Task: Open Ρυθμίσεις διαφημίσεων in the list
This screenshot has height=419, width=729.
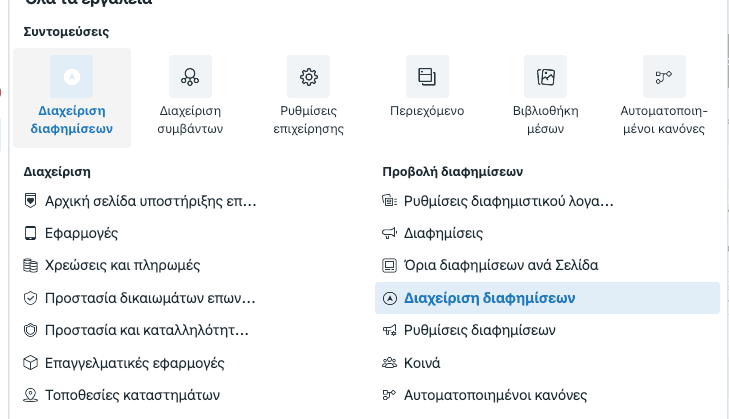Action: tap(479, 330)
